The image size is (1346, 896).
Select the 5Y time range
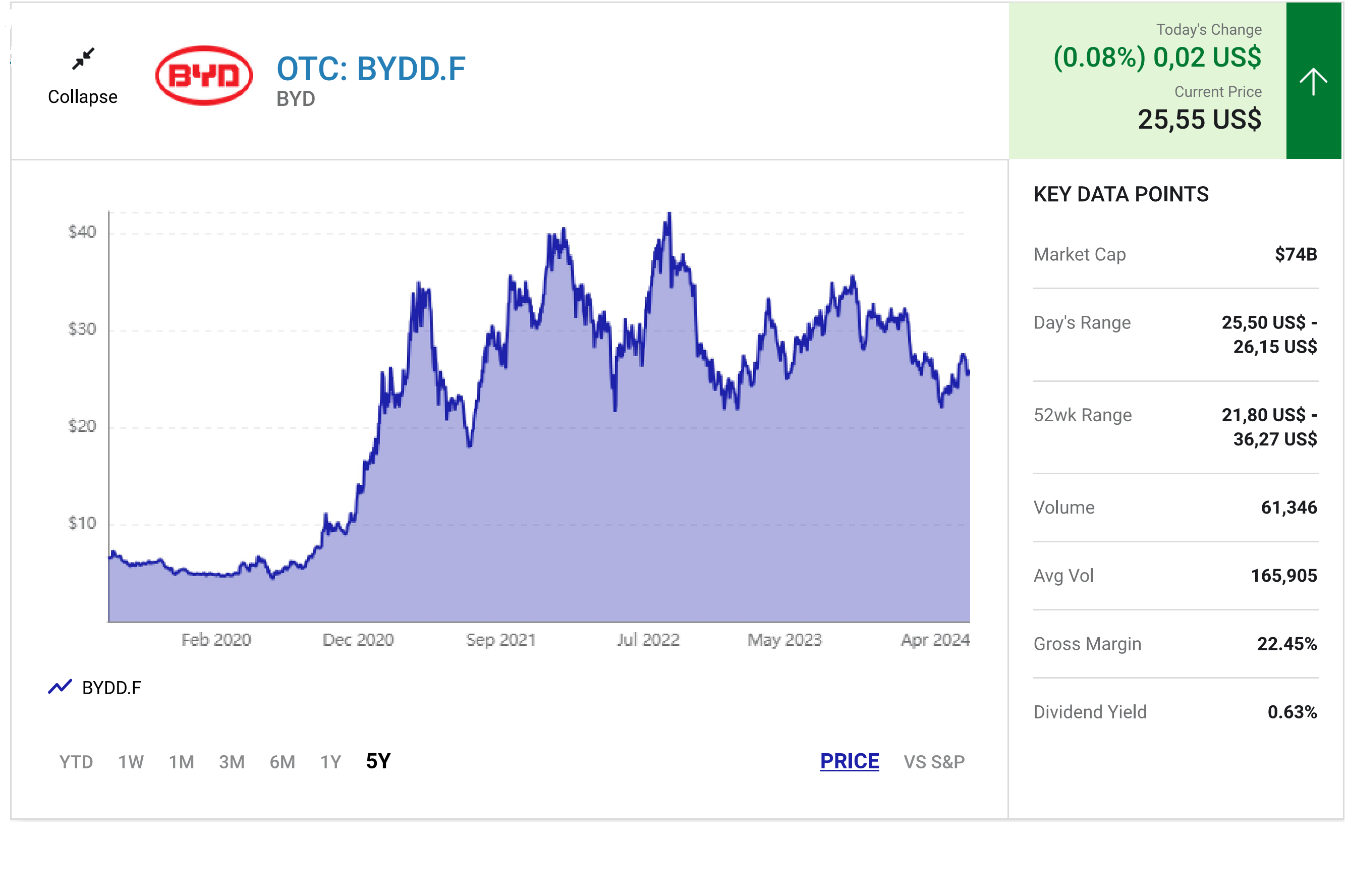click(x=378, y=761)
